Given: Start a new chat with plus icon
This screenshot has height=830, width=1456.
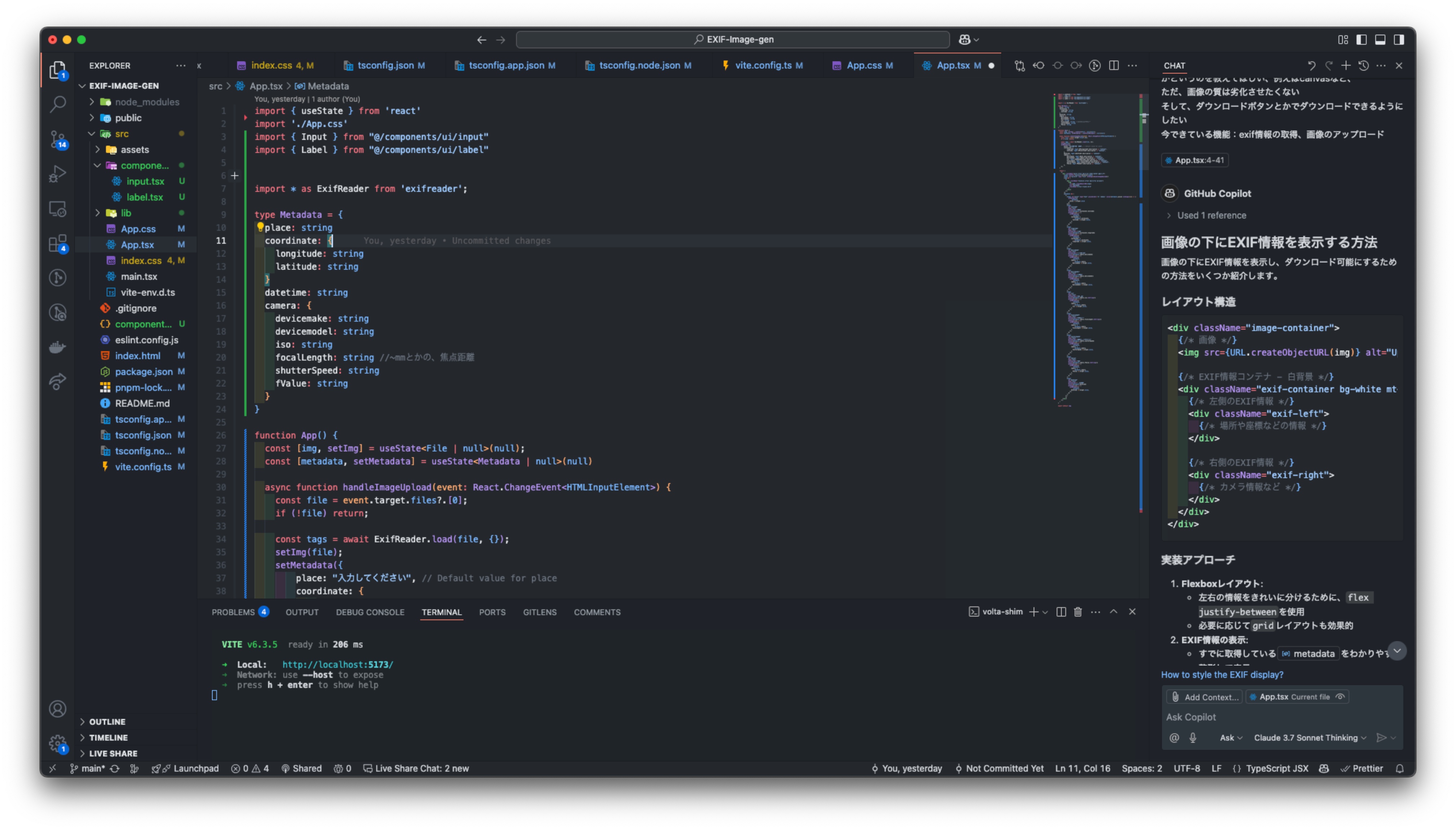Looking at the screenshot, I should click(x=1345, y=66).
